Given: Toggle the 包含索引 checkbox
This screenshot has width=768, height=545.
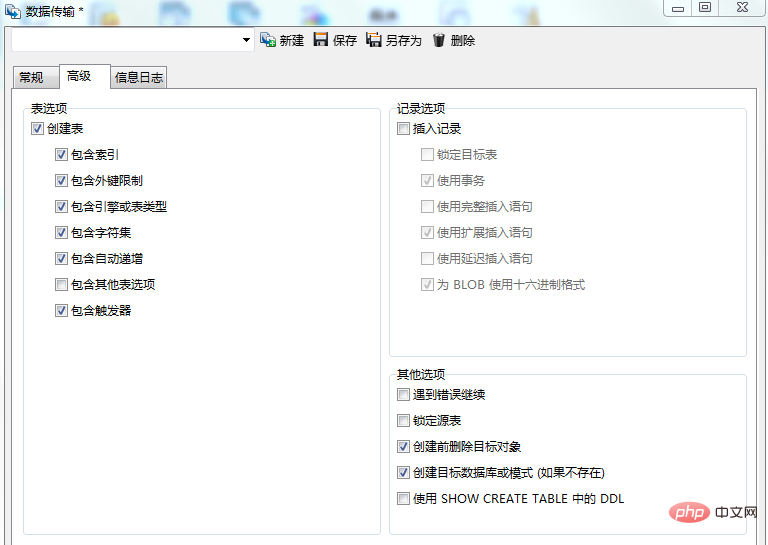Looking at the screenshot, I should click(61, 155).
